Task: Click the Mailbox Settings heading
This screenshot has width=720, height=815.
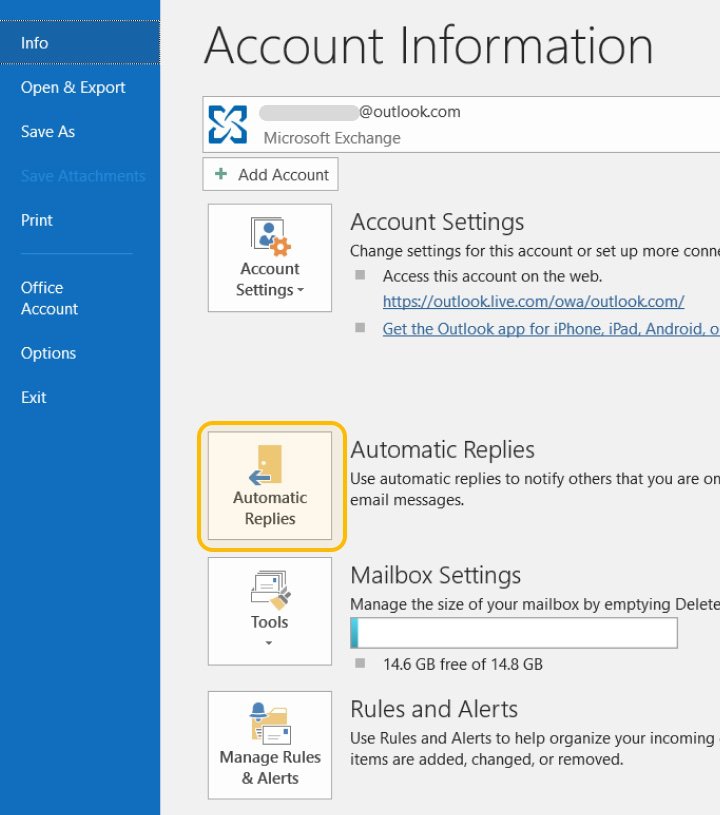Action: click(x=436, y=575)
